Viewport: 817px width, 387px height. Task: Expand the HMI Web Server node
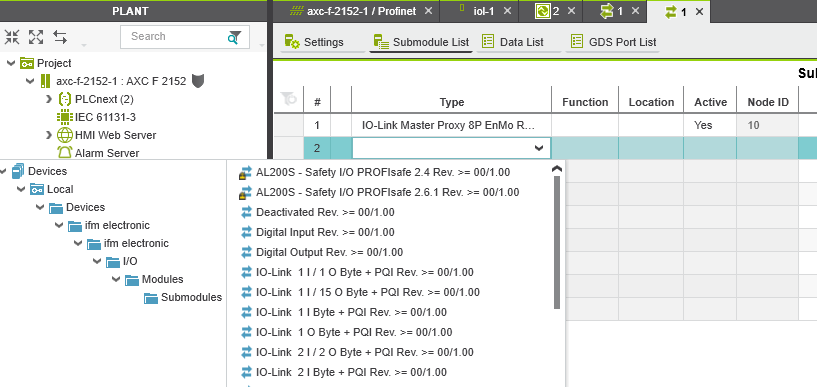tap(49, 135)
